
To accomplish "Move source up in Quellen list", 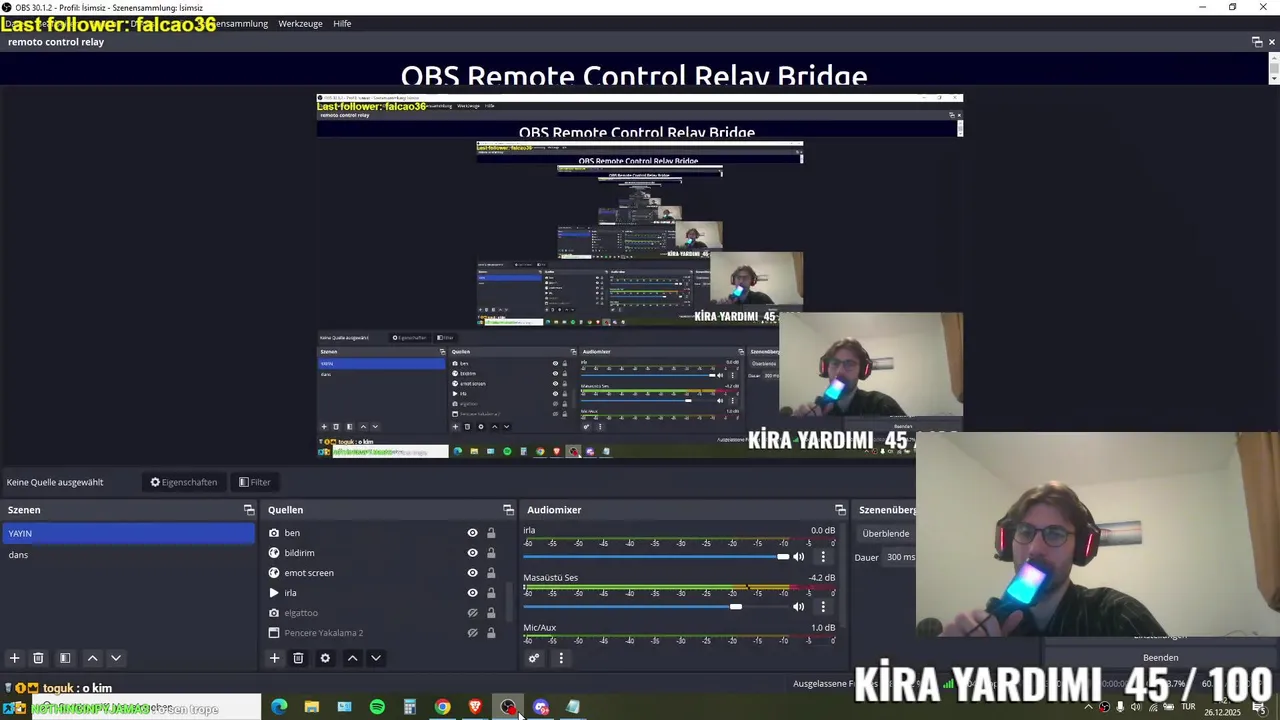I will [x=352, y=658].
